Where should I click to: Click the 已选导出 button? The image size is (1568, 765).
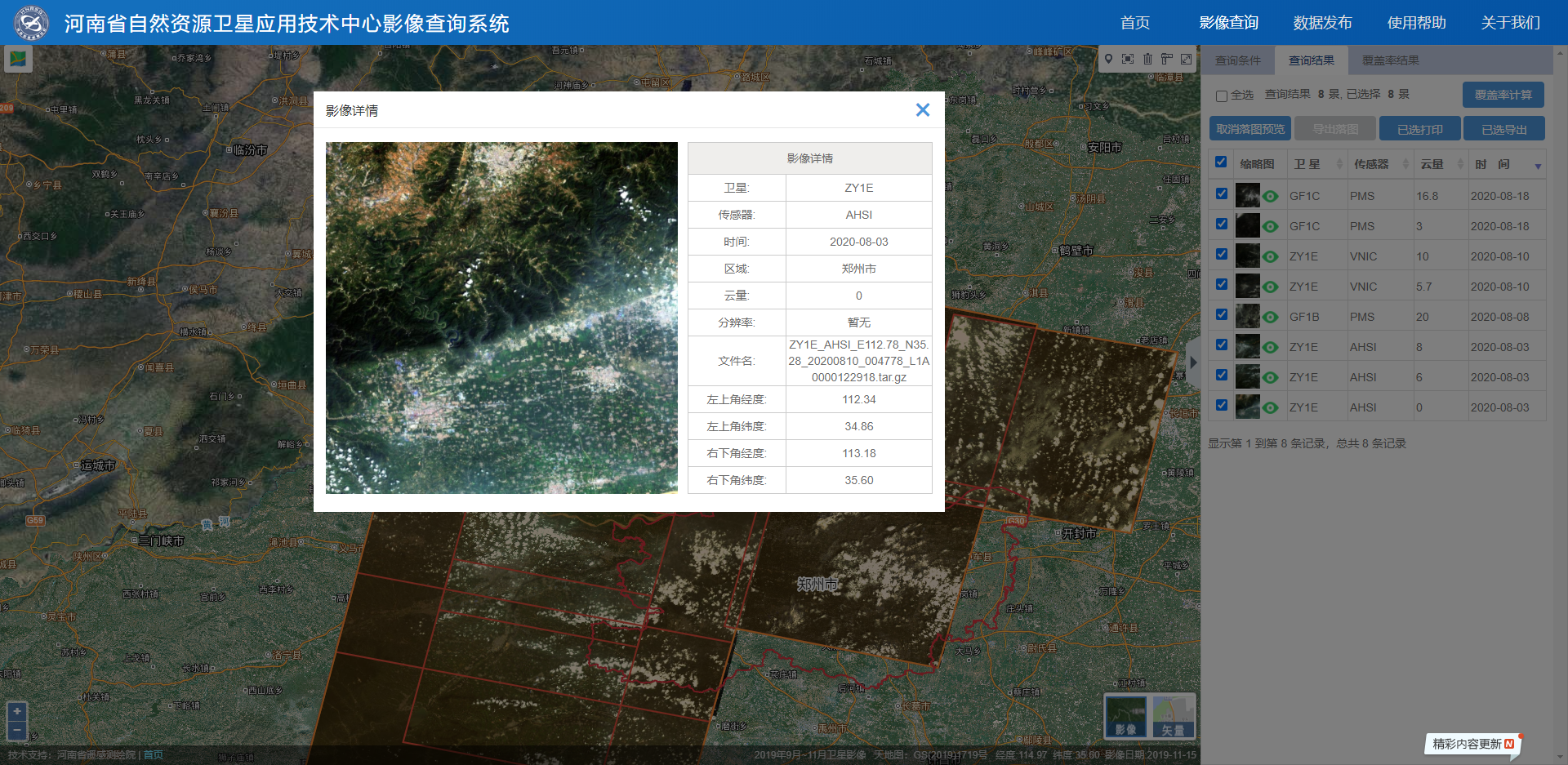(x=1504, y=129)
